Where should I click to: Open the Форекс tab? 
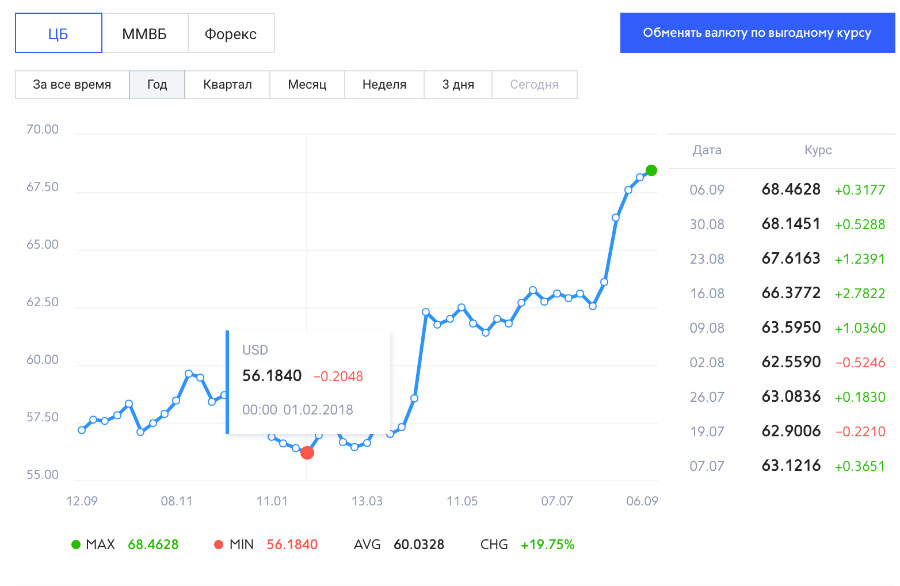[x=231, y=33]
